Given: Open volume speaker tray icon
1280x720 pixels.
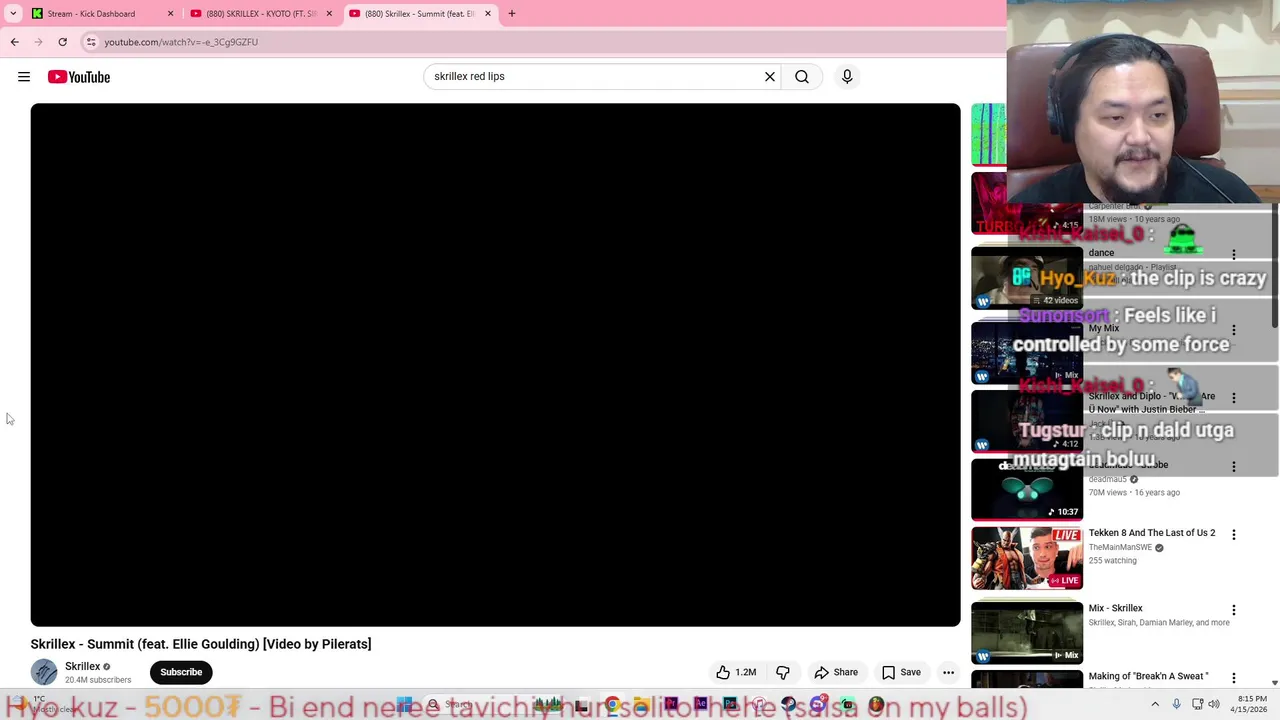Looking at the screenshot, I should click(1214, 704).
